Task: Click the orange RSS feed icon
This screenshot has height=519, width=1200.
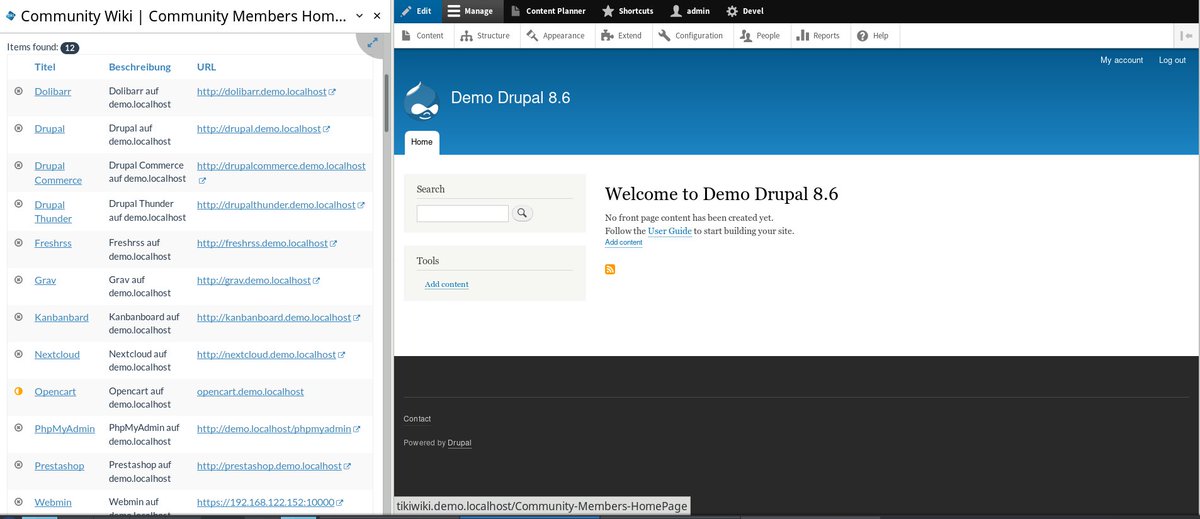Action: 610,269
